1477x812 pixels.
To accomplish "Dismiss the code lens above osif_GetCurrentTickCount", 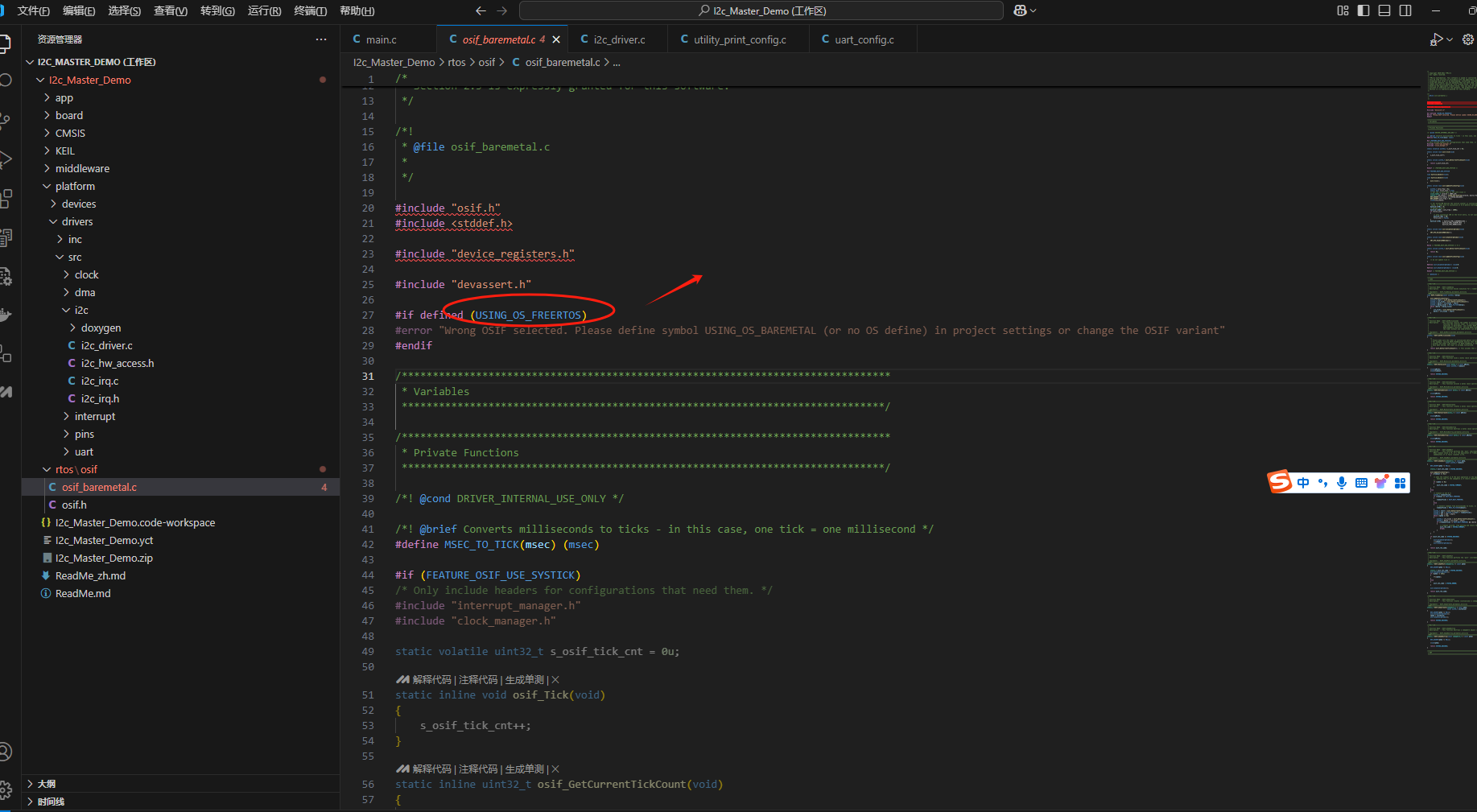I will (555, 769).
